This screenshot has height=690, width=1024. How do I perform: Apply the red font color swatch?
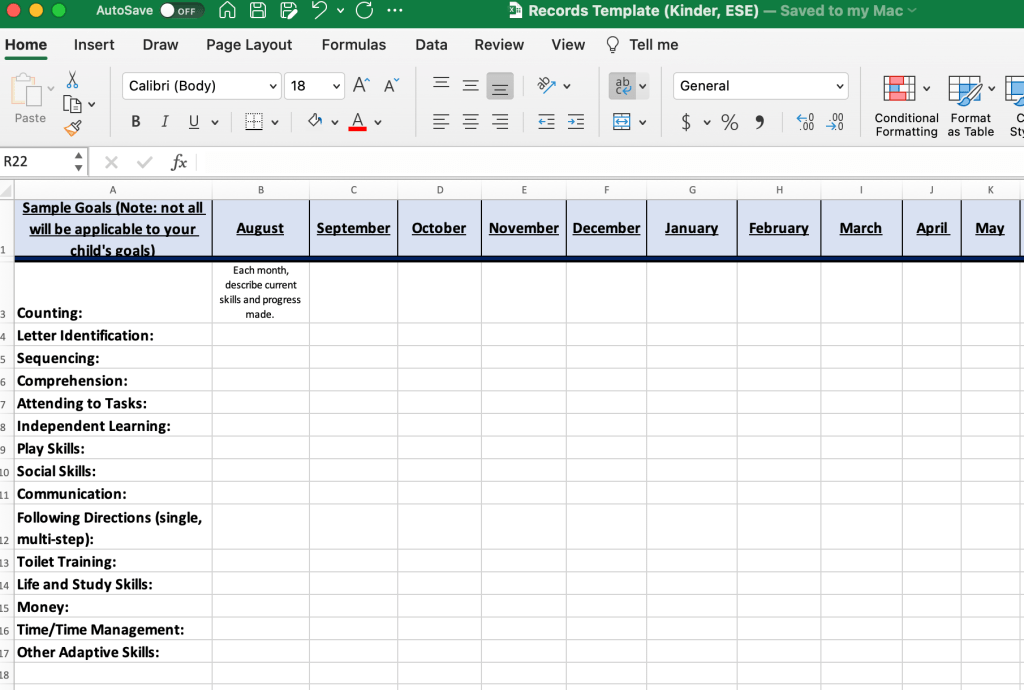point(357,122)
